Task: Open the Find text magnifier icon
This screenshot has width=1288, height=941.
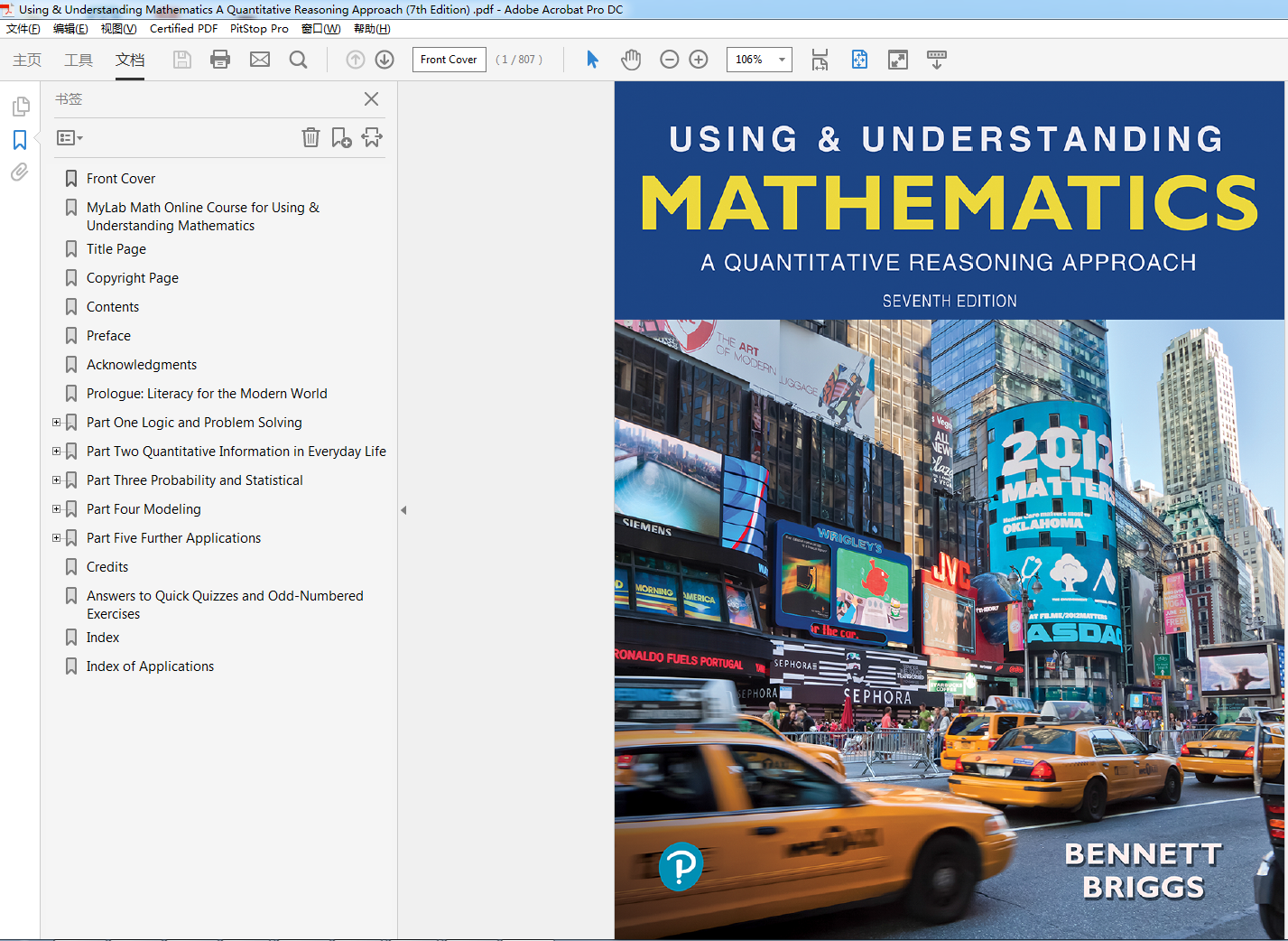Action: click(x=298, y=60)
